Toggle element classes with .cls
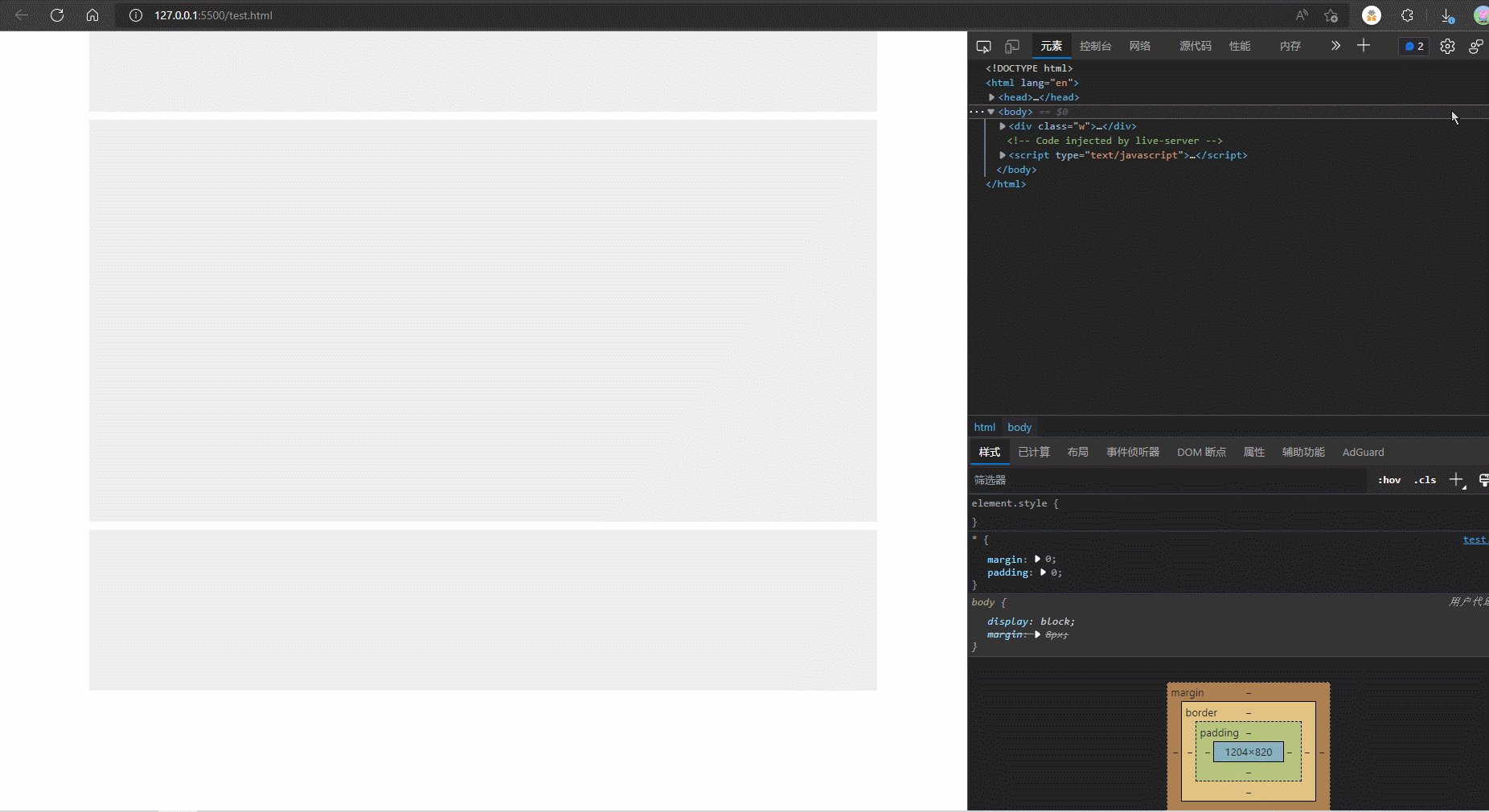This screenshot has height=812, width=1489. click(1425, 480)
